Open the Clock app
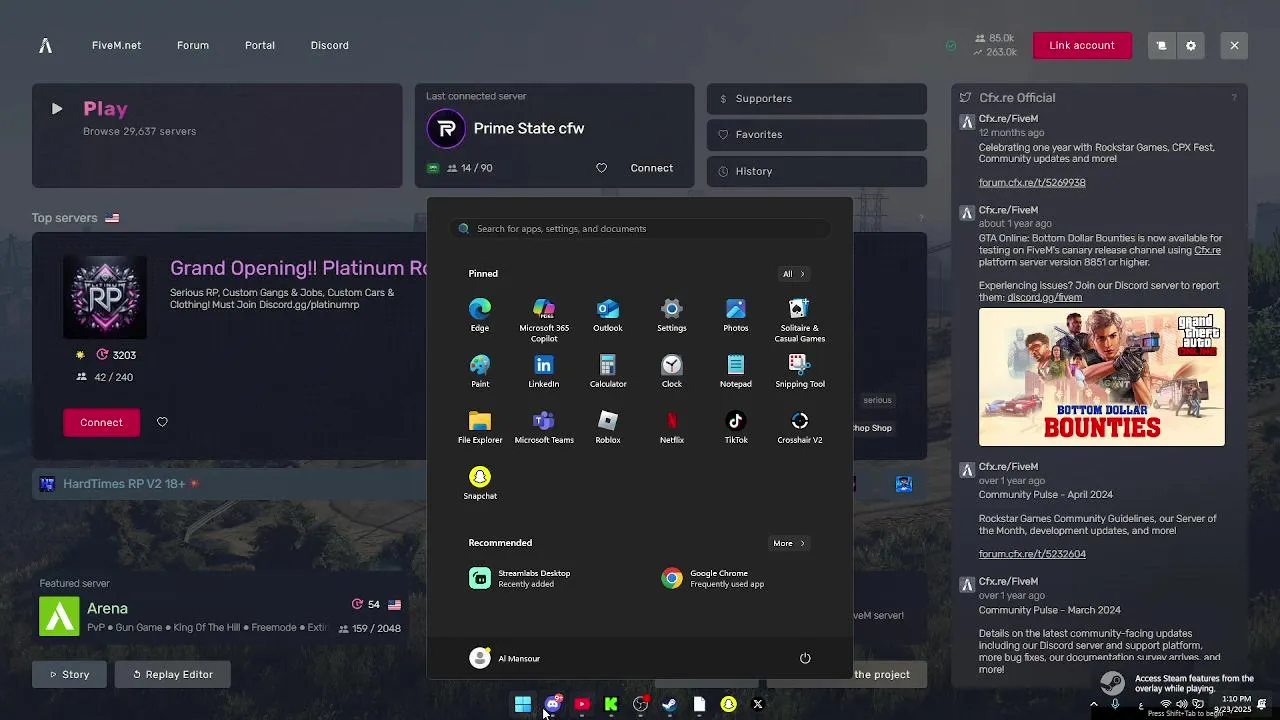The width and height of the screenshot is (1280, 720). pyautogui.click(x=672, y=370)
